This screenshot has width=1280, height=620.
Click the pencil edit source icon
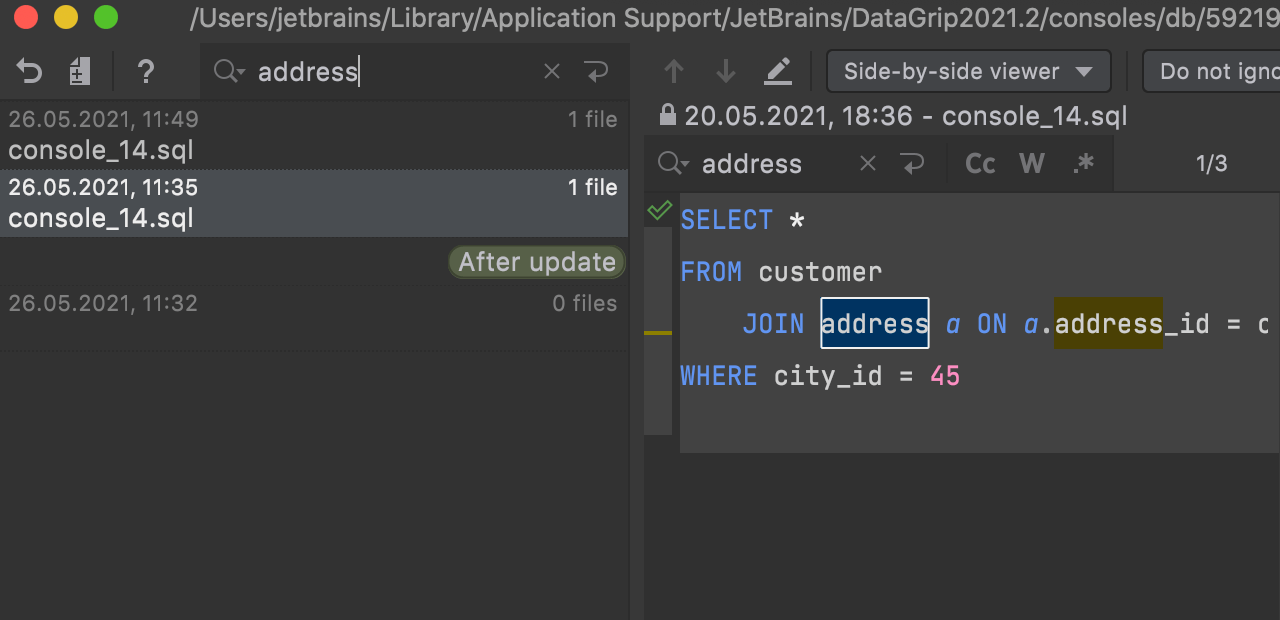(778, 72)
